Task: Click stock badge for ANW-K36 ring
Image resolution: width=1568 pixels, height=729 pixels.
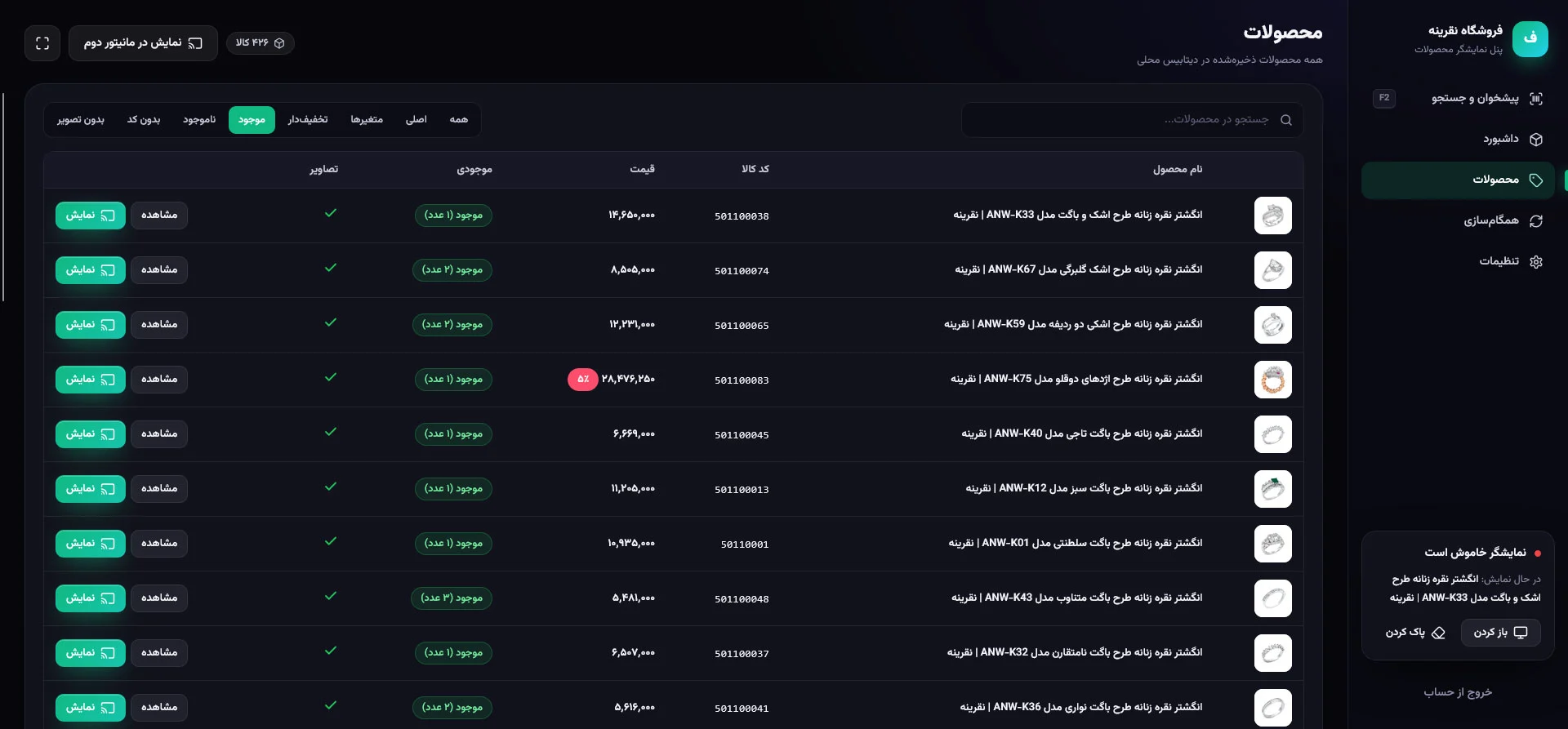Action: 452,708
